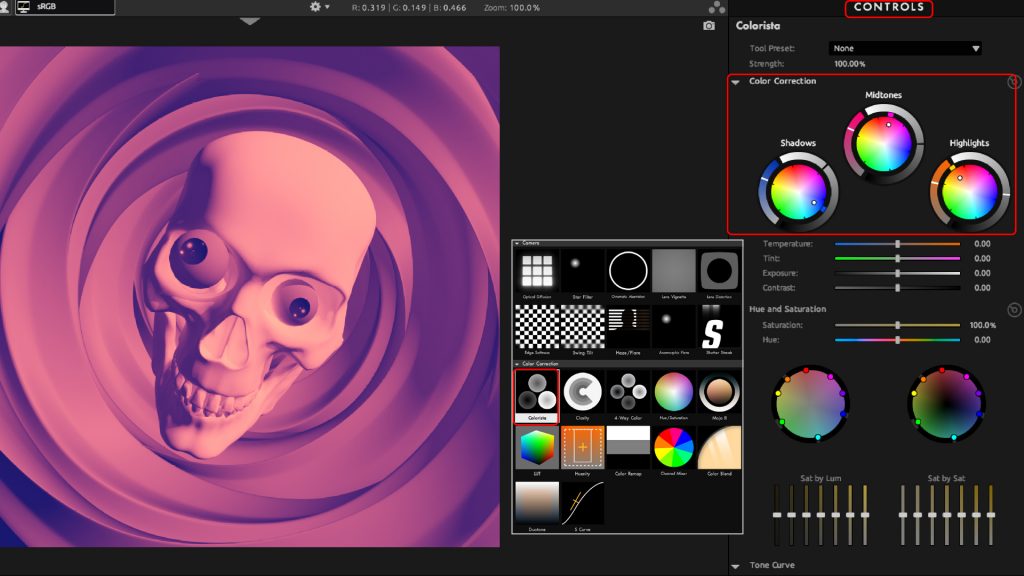Add the Hue/Saturation tool
This screenshot has width=1024, height=576.
pos(674,393)
